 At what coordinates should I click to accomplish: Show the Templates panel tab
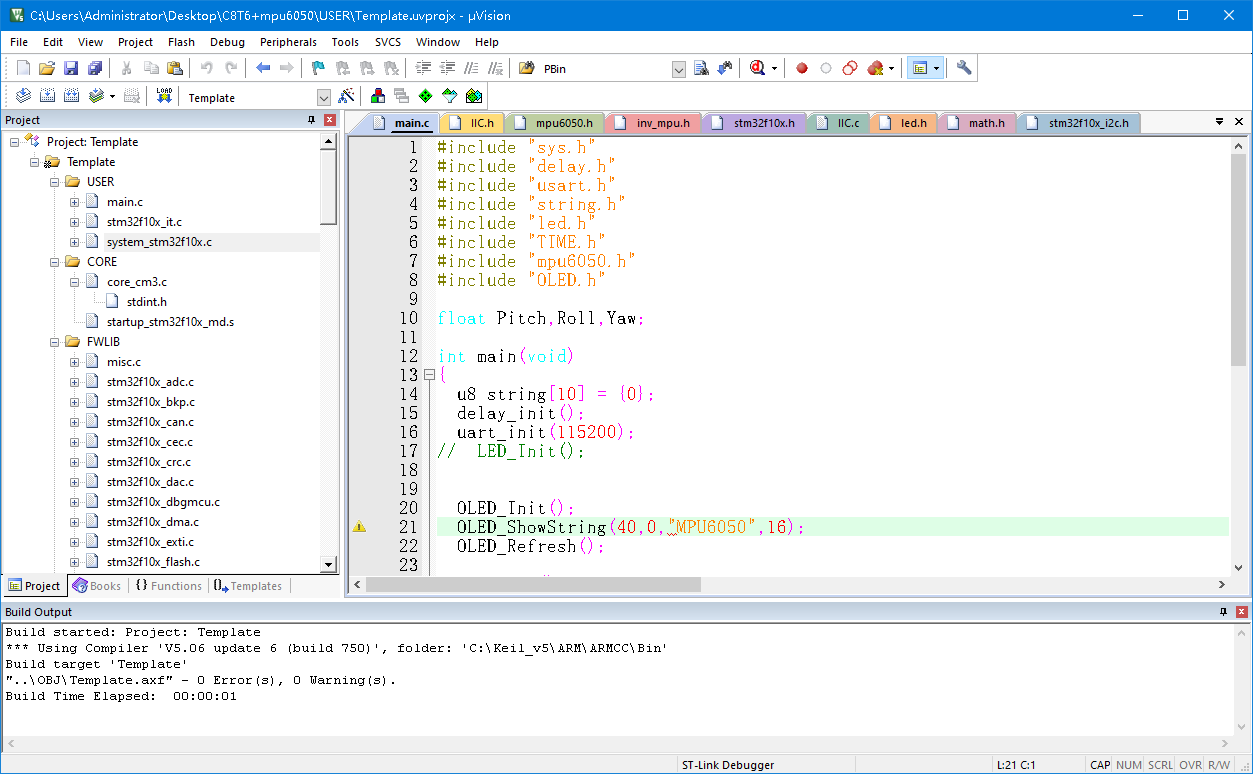click(248, 586)
